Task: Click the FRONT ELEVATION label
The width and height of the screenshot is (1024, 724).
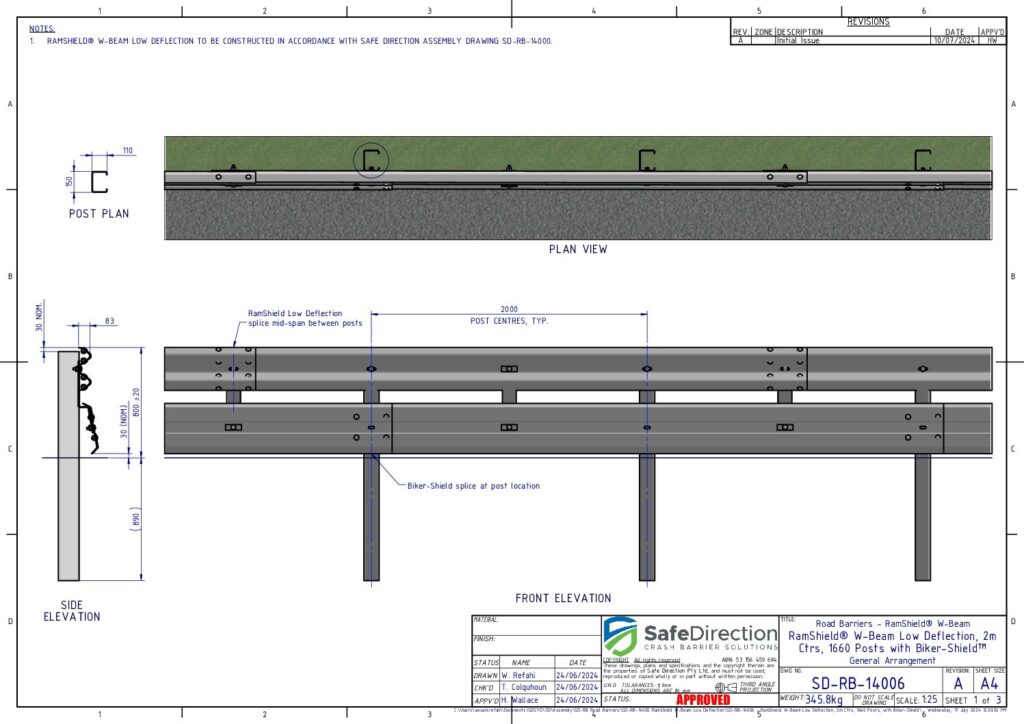Action: pos(563,598)
